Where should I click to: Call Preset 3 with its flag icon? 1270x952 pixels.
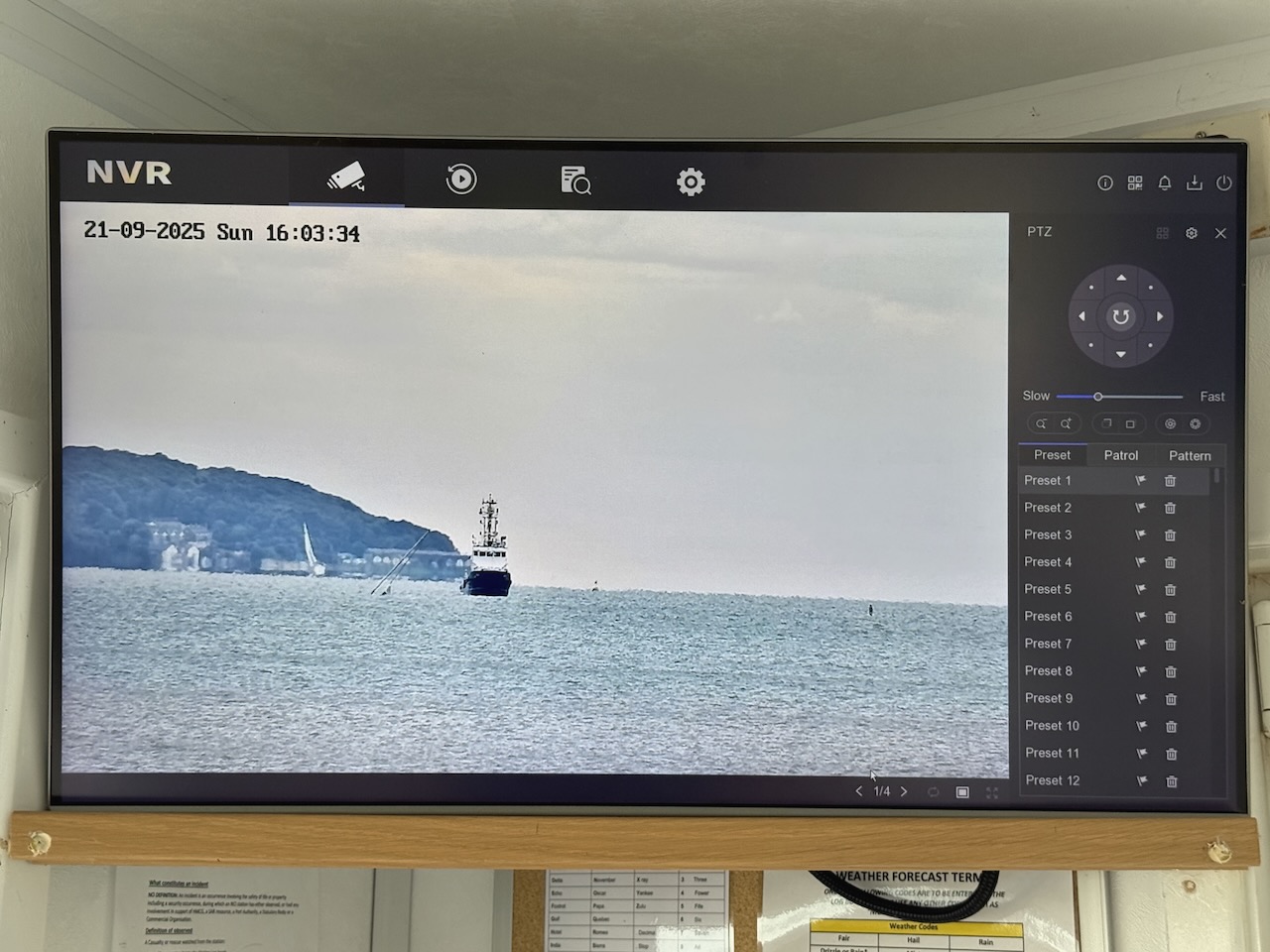pos(1141,535)
